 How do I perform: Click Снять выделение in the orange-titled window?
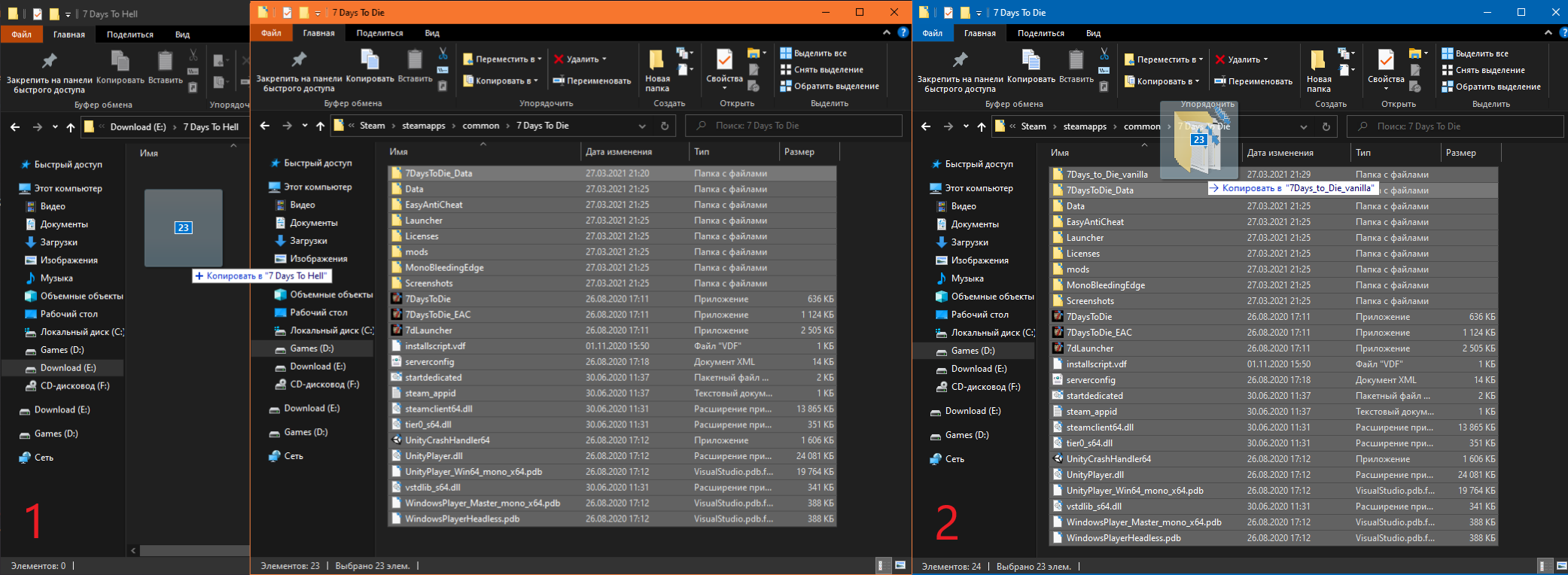tap(821, 69)
